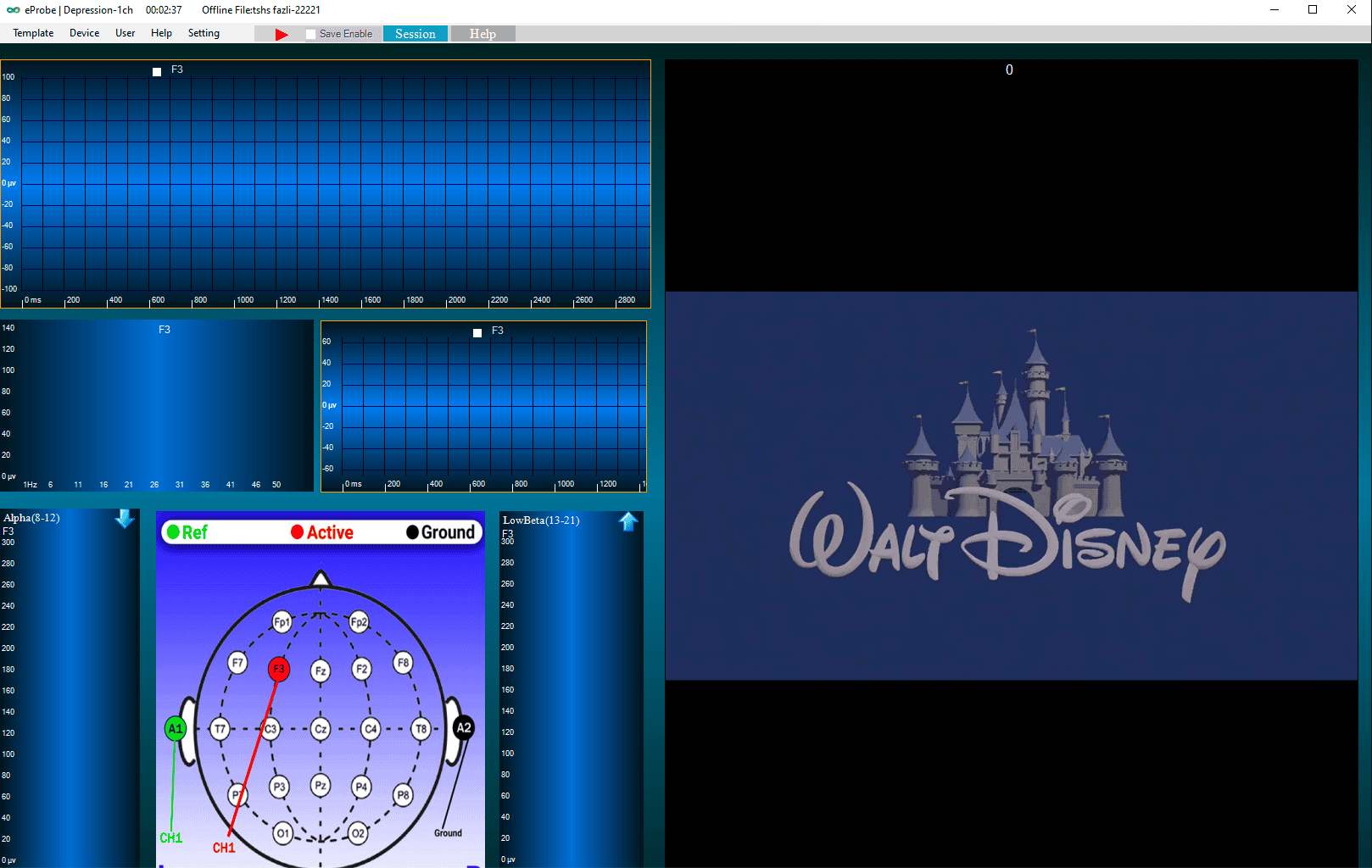Click the green Ref legend dot
This screenshot has height=868, width=1372.
click(174, 532)
